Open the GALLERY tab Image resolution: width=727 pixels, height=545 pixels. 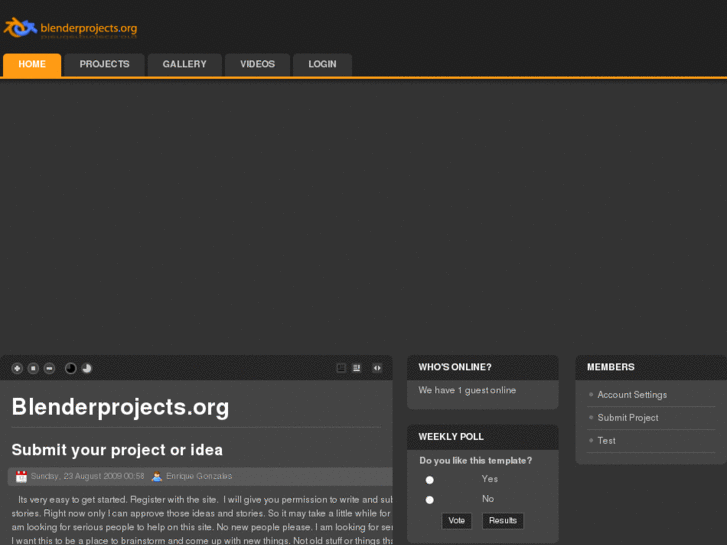pos(185,64)
